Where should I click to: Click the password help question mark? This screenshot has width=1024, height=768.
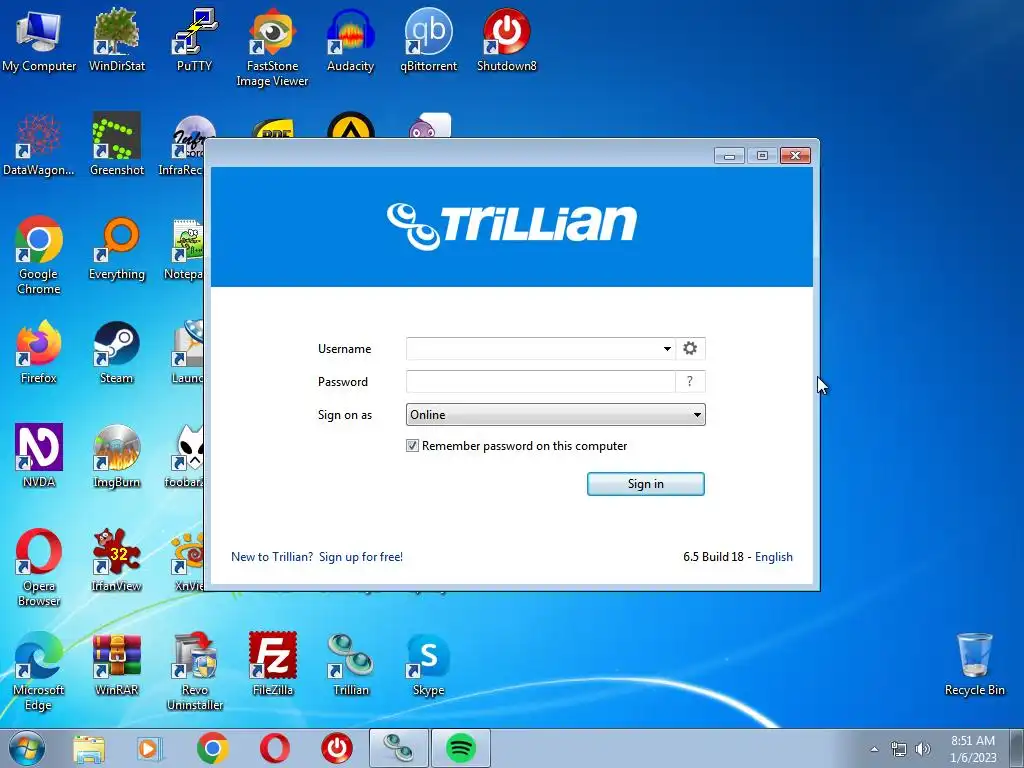coord(690,381)
